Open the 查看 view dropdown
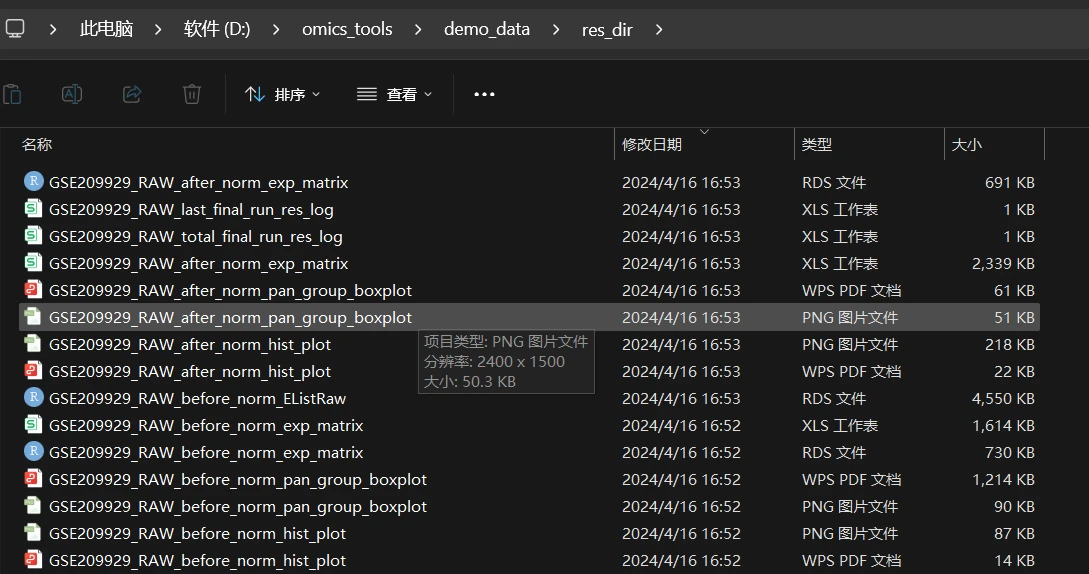 [x=394, y=94]
